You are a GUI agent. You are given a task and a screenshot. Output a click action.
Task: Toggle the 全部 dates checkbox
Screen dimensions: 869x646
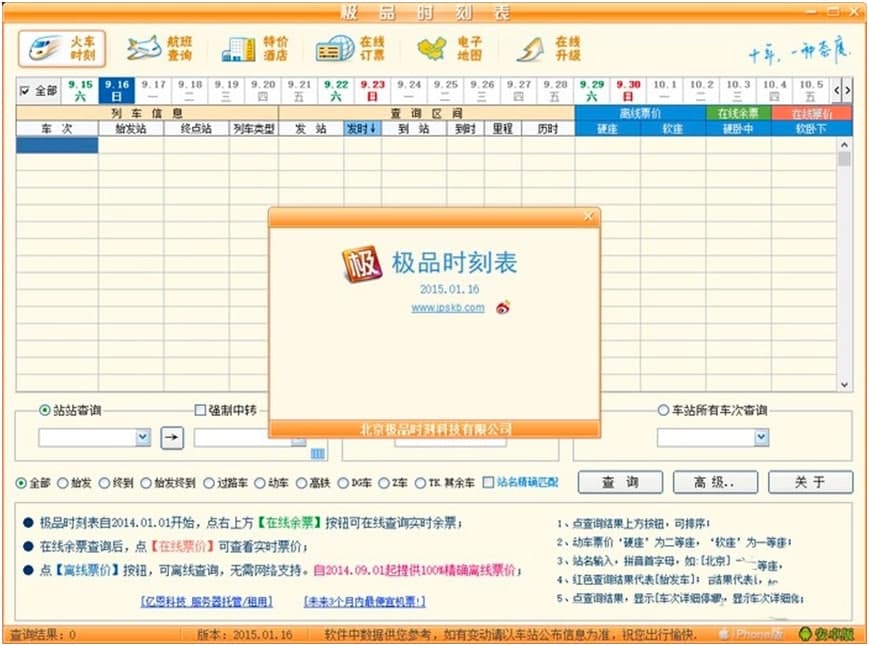24,90
